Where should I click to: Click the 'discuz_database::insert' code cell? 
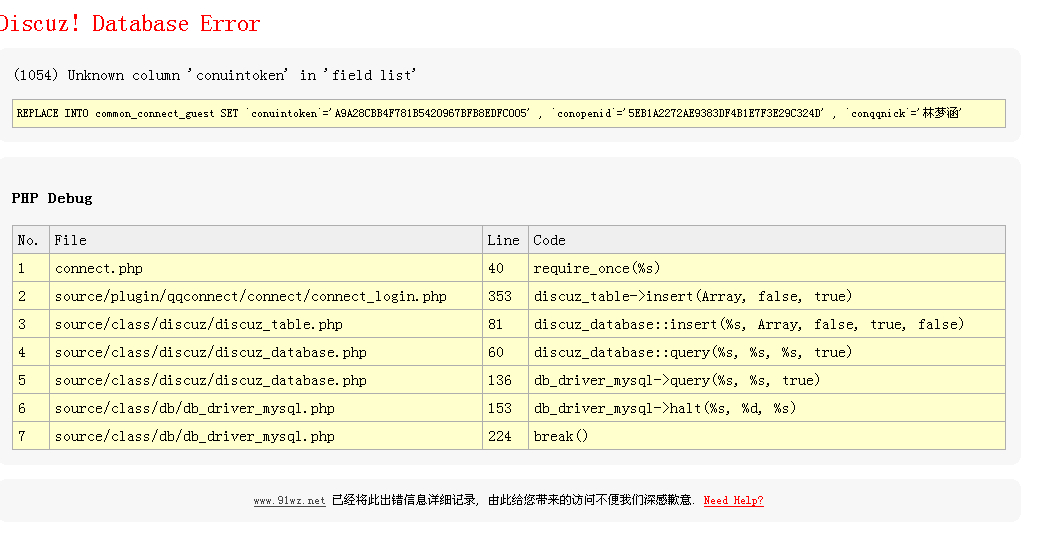(x=767, y=324)
